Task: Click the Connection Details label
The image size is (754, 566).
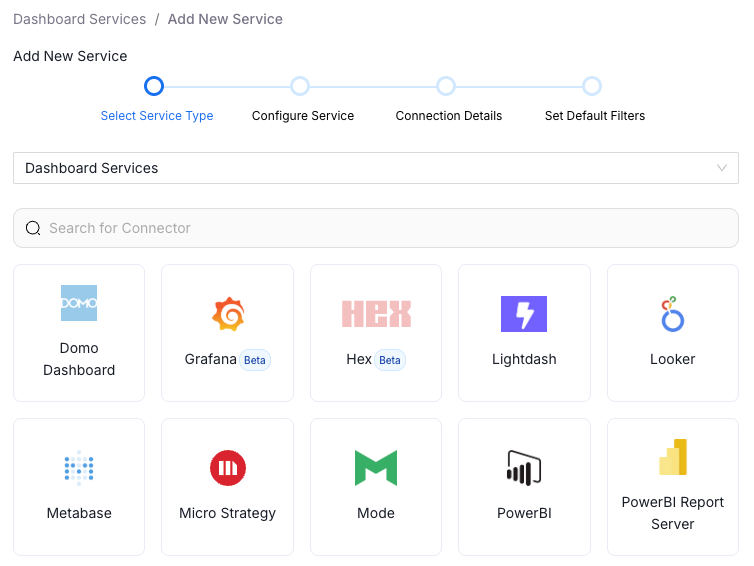Action: pyautogui.click(x=449, y=116)
